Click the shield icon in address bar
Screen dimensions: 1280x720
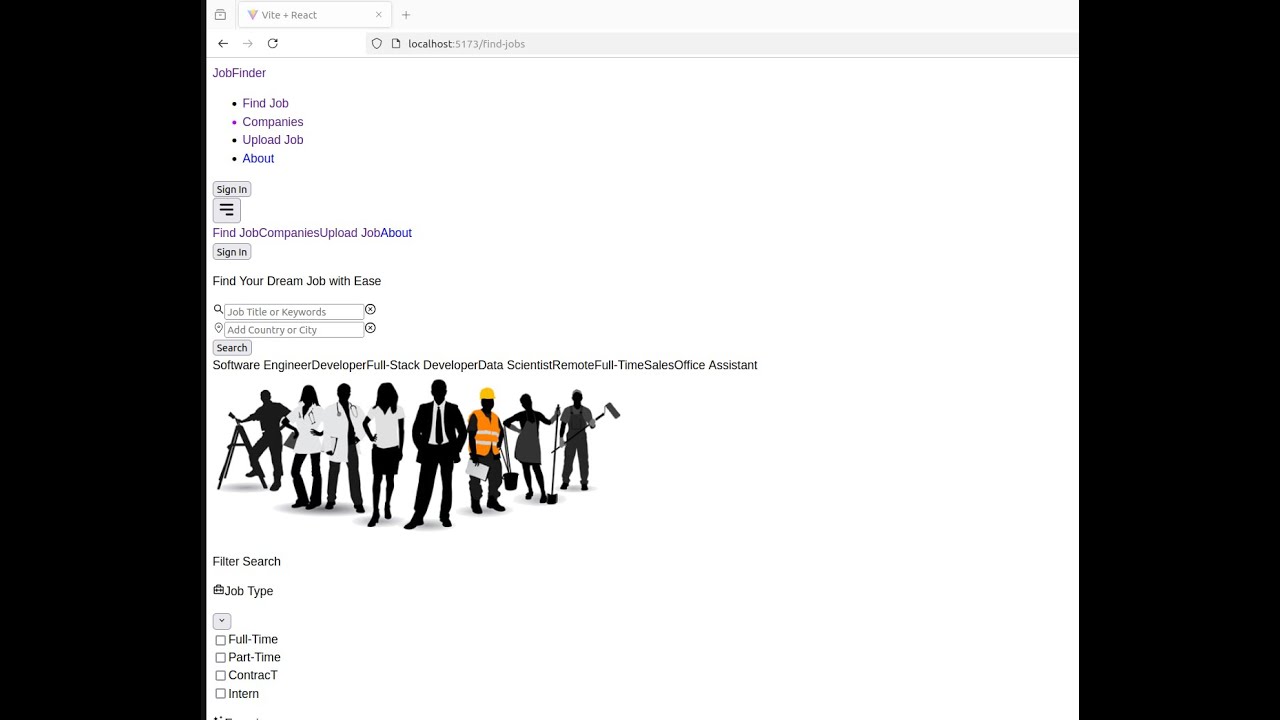[x=377, y=44]
